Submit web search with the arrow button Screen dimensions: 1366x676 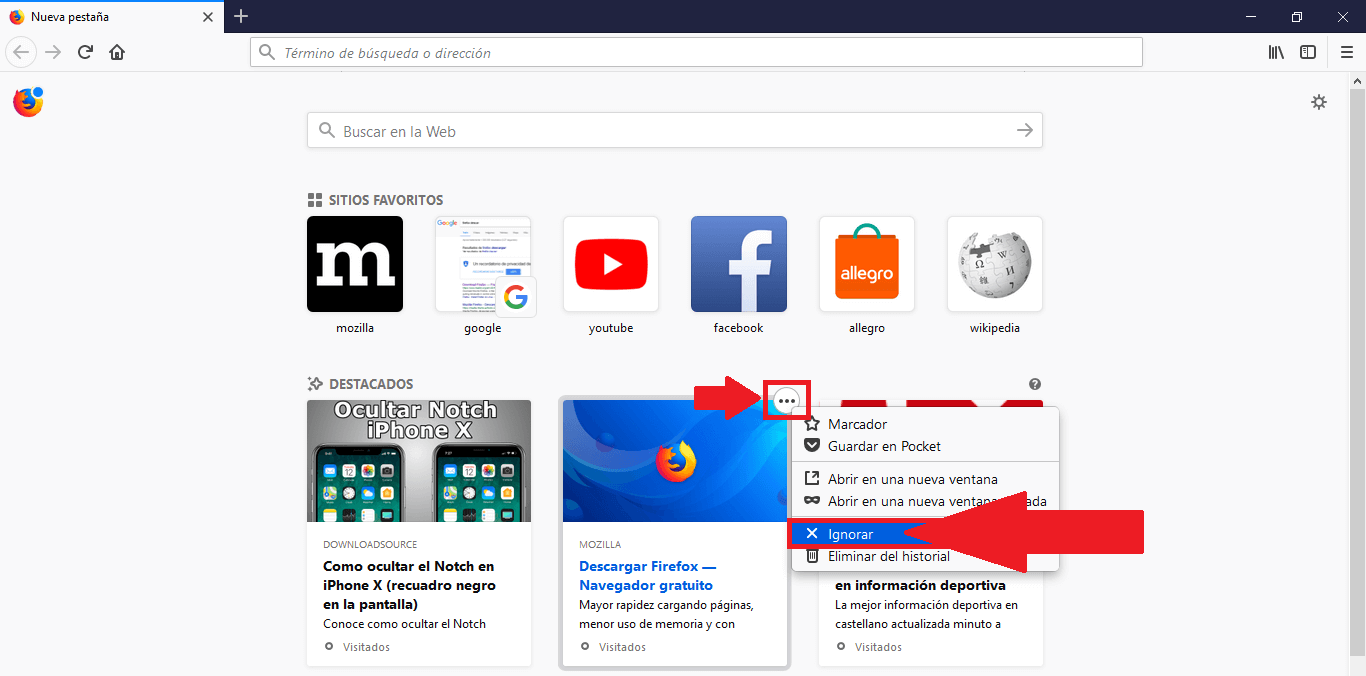(1024, 131)
